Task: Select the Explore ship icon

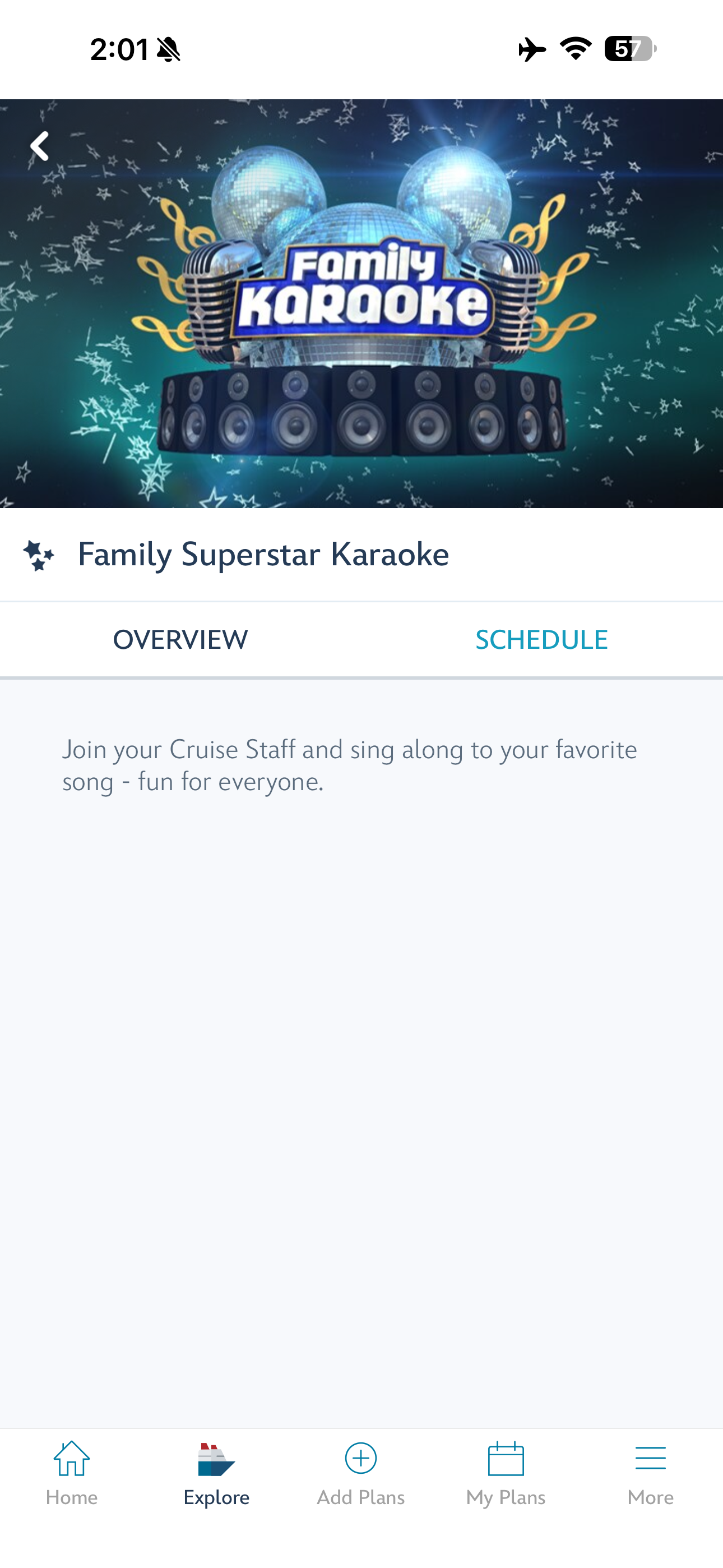Action: 216,1459
